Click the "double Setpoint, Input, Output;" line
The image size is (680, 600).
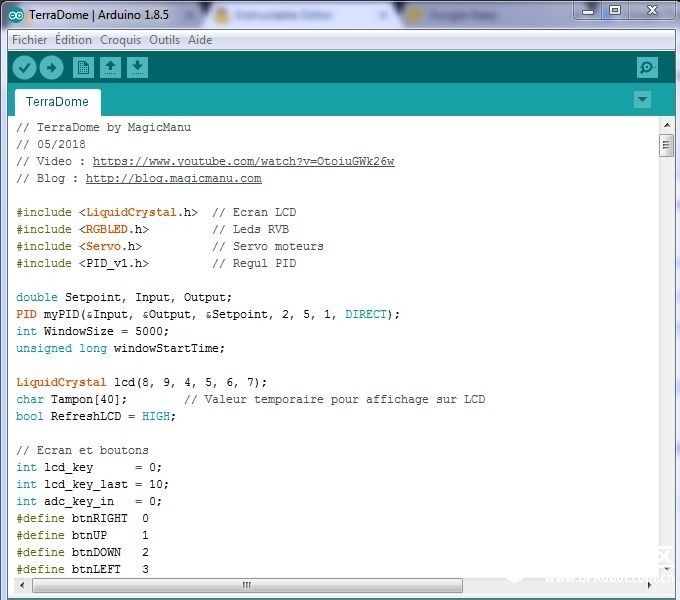pos(124,297)
